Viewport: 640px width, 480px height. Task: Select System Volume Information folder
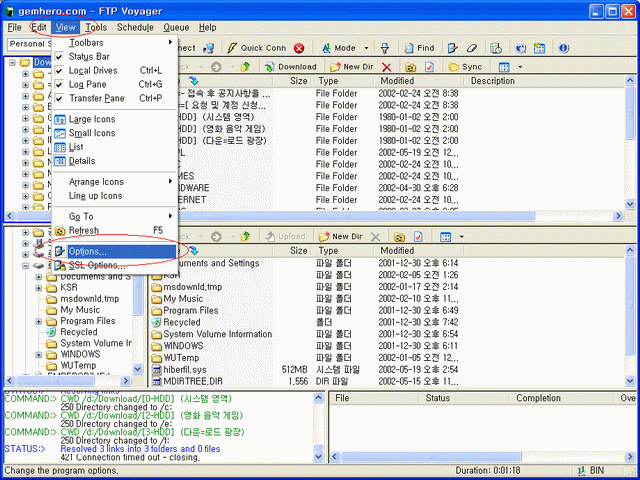pyautogui.click(x=218, y=334)
